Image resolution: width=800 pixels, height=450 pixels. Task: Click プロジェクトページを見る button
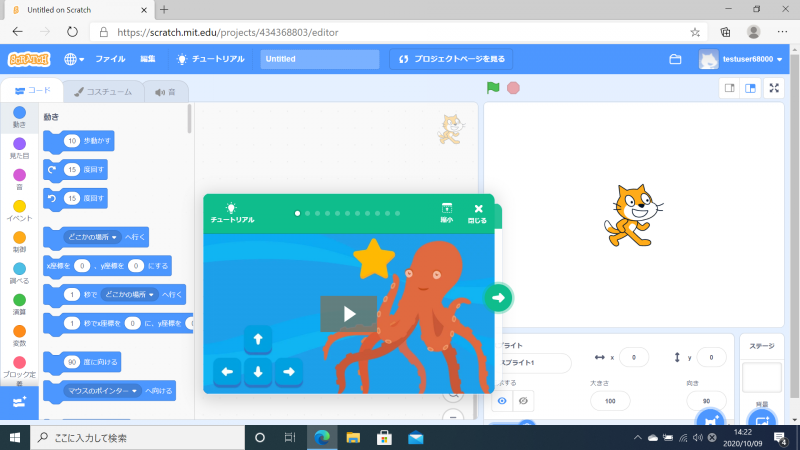[451, 59]
